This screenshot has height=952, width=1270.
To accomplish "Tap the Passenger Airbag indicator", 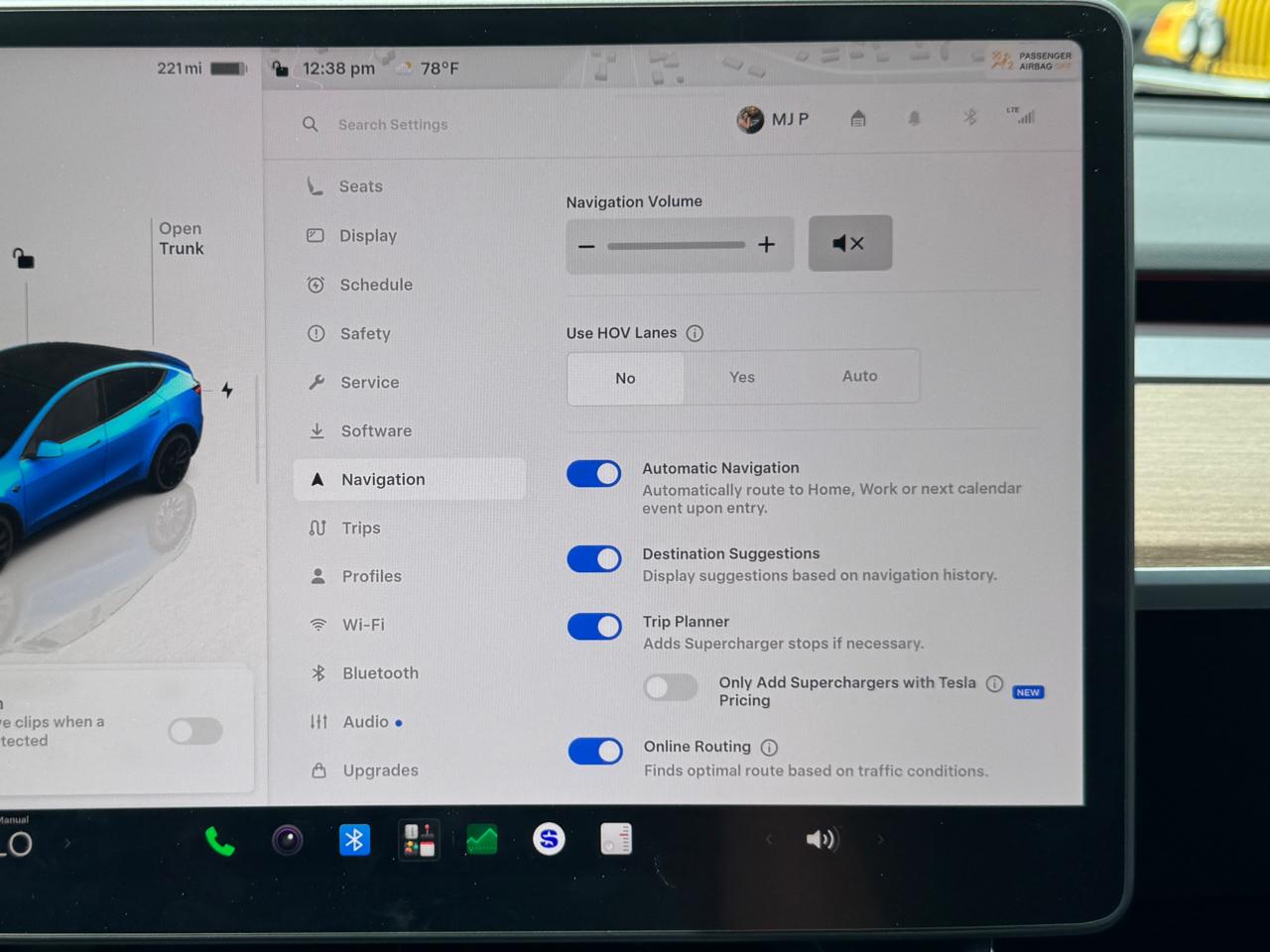I will click(1032, 61).
